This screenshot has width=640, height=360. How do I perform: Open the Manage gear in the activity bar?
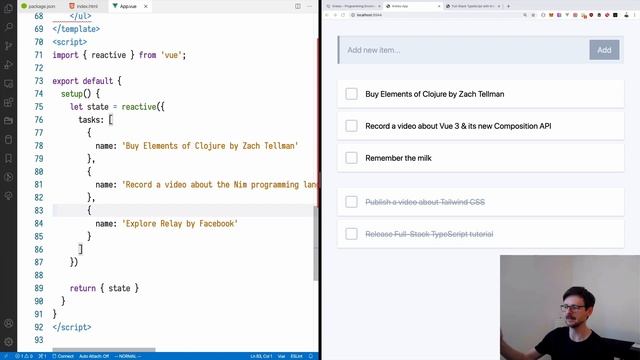click(8, 342)
